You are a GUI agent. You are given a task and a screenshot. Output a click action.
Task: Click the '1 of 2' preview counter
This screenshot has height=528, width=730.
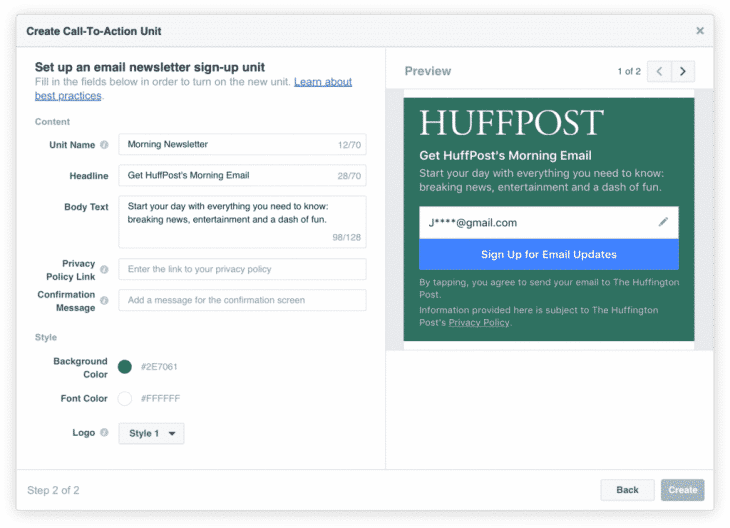(x=629, y=71)
